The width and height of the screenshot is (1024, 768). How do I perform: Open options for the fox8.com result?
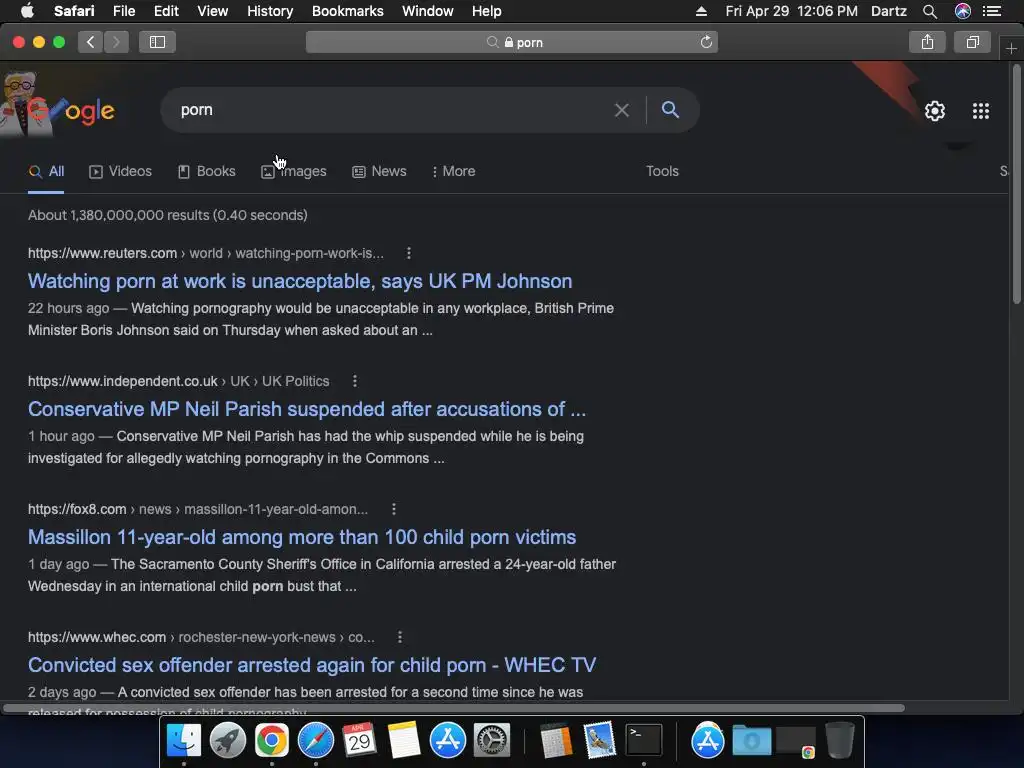(394, 509)
